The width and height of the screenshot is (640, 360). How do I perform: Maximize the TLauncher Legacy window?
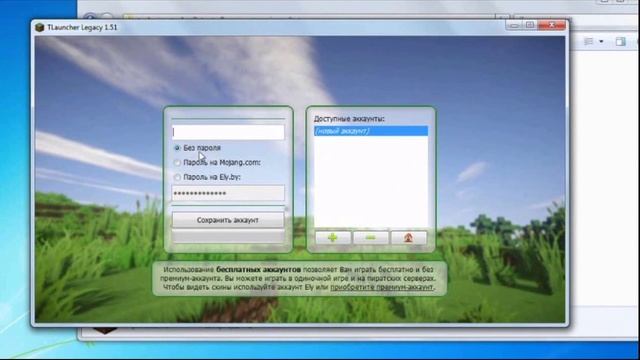coord(530,25)
